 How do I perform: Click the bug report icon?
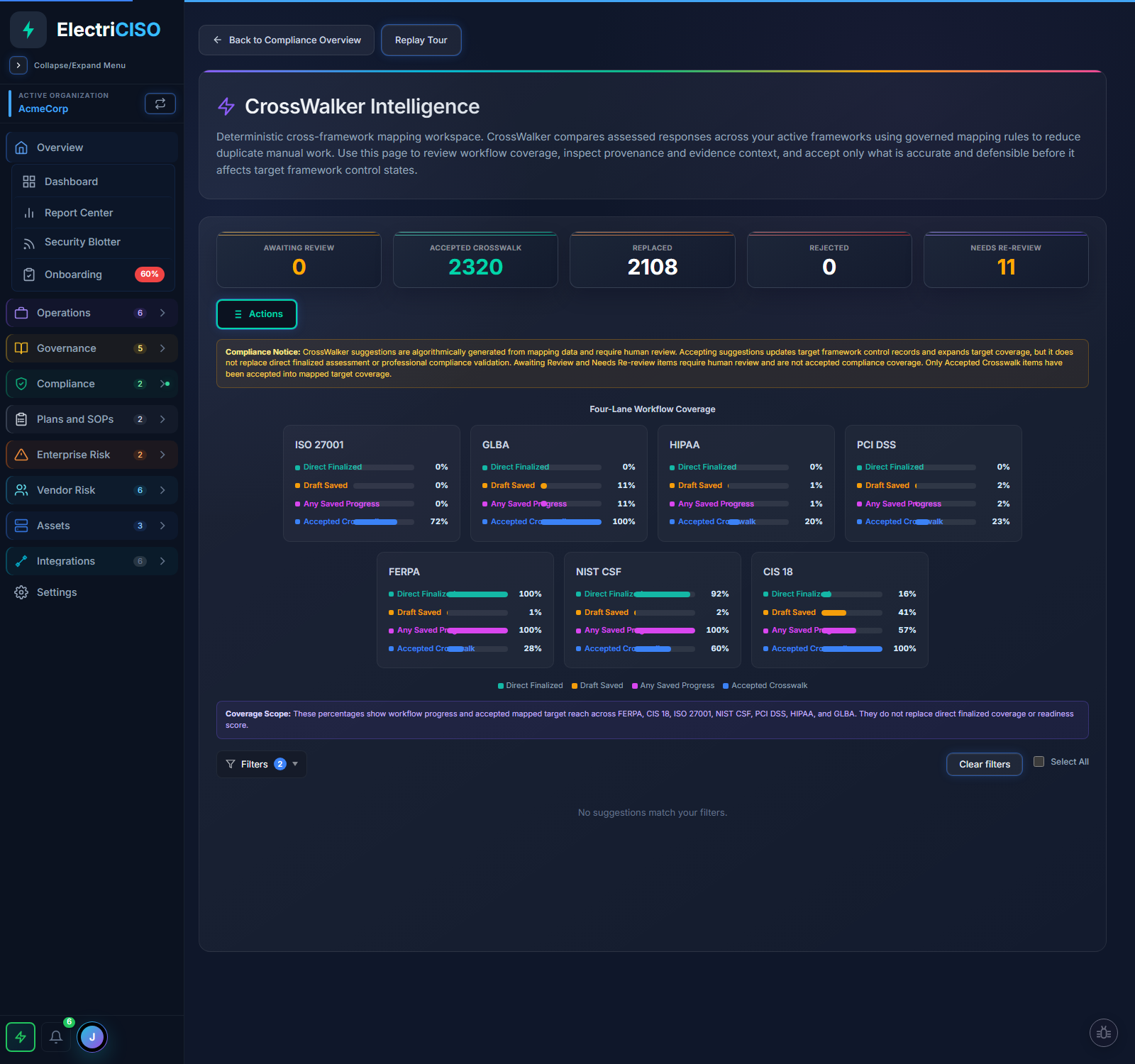tap(1104, 1033)
